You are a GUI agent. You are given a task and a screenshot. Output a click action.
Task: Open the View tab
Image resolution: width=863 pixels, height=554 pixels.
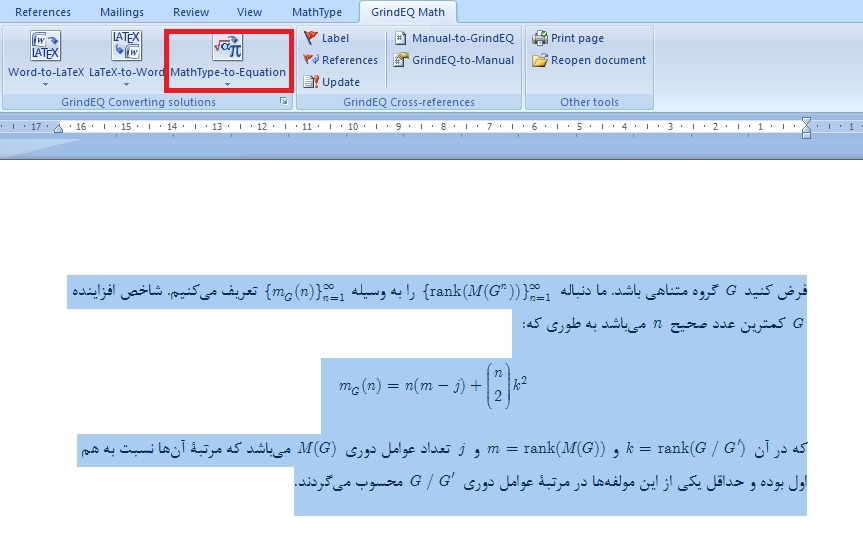249,12
